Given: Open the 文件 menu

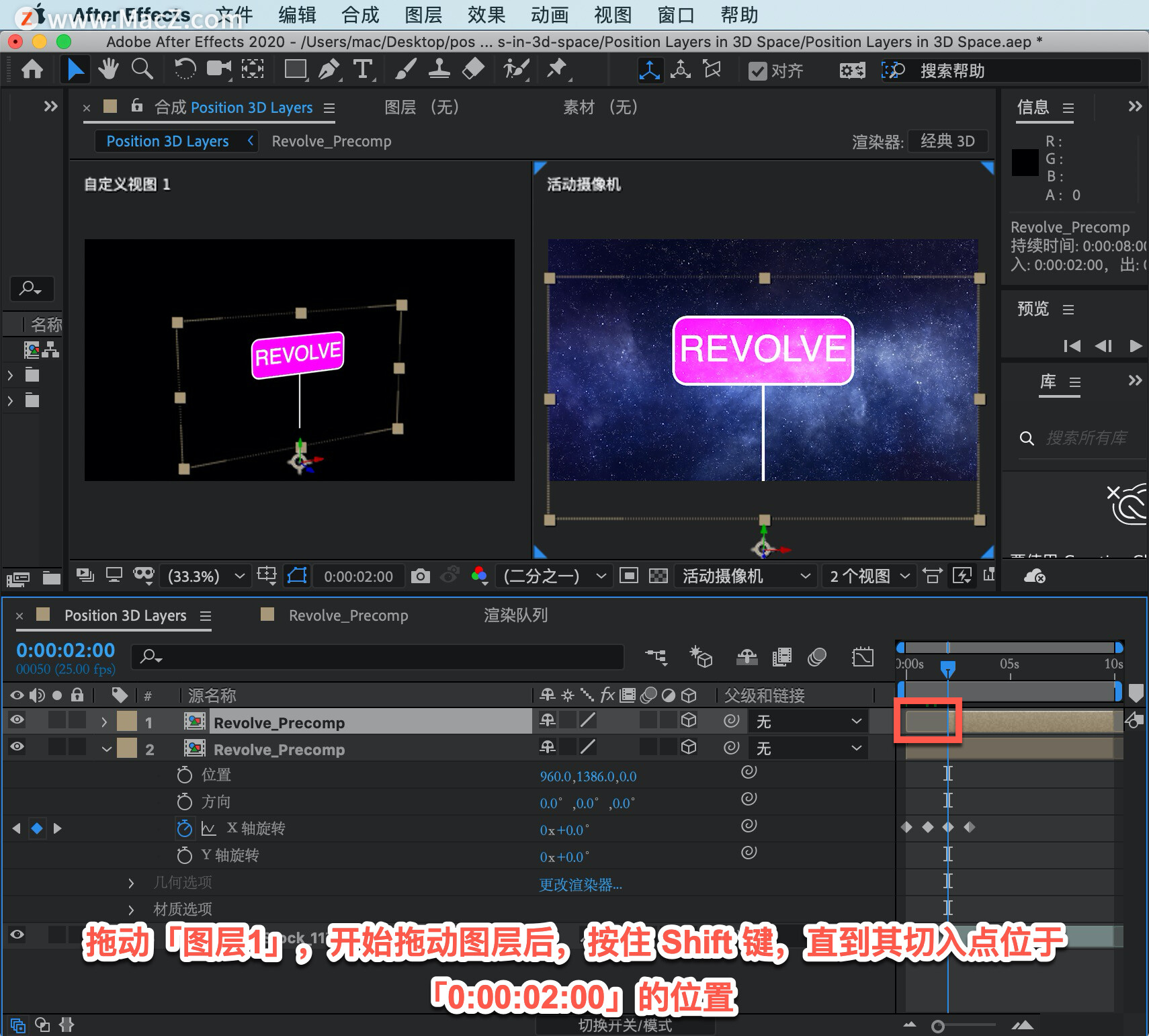Looking at the screenshot, I should tap(235, 15).
